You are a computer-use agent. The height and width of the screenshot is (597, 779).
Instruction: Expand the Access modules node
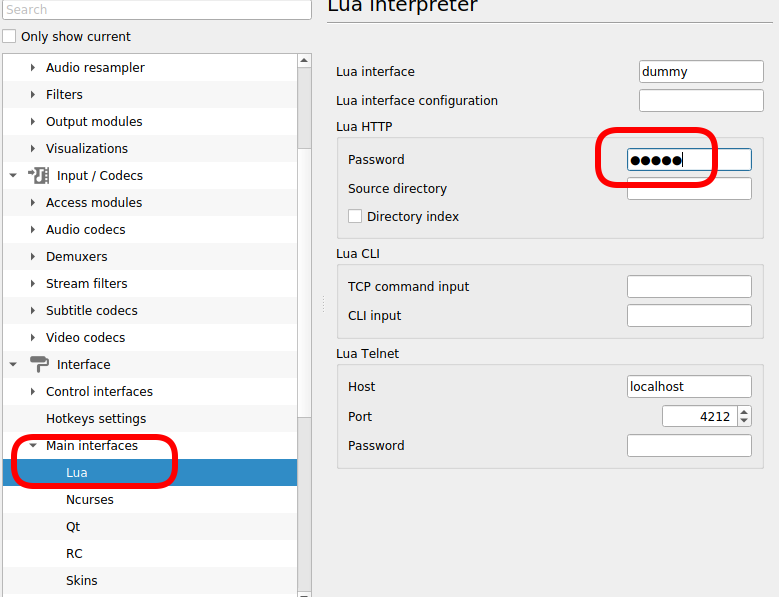pos(33,203)
